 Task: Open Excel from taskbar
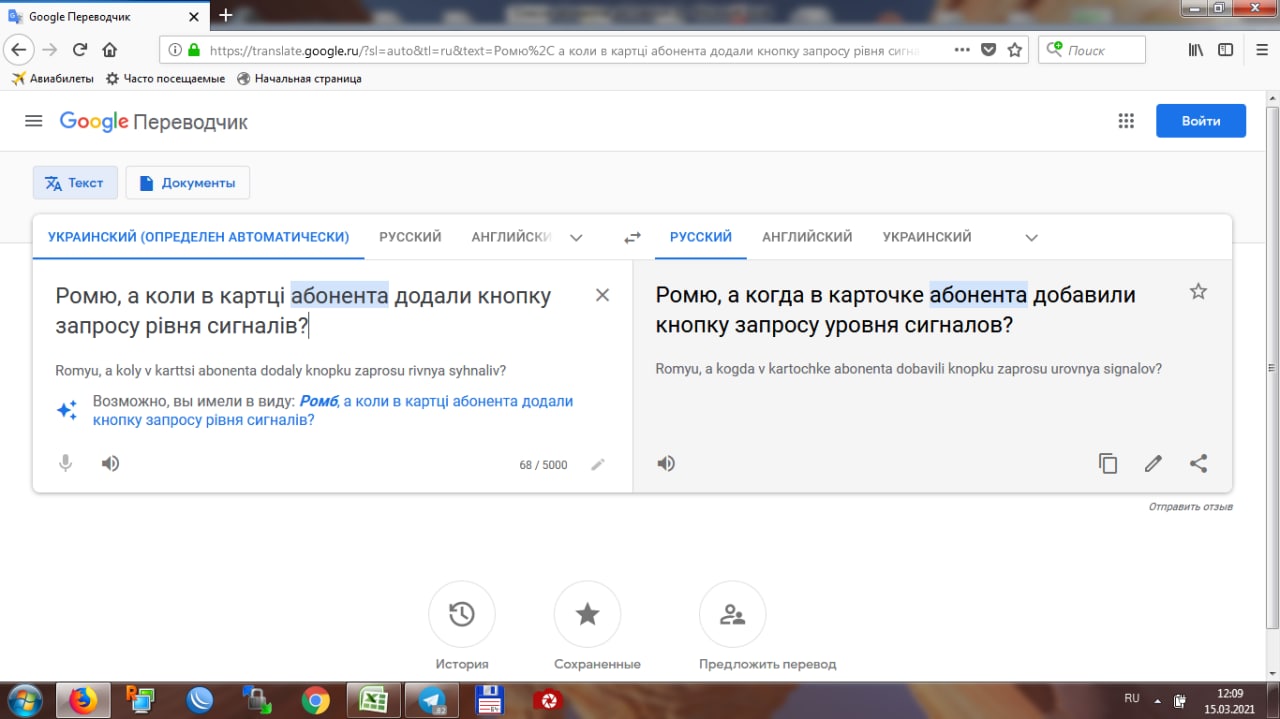373,700
